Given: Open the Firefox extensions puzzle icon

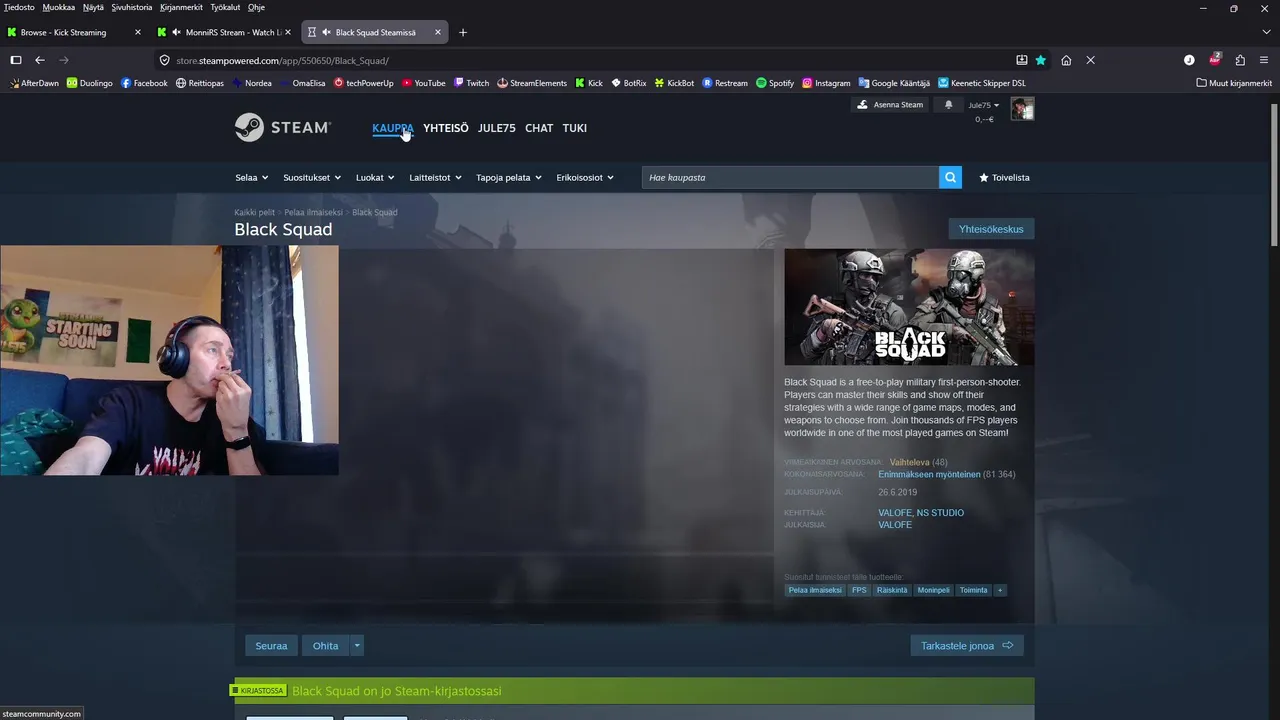Looking at the screenshot, I should pos(1240,60).
